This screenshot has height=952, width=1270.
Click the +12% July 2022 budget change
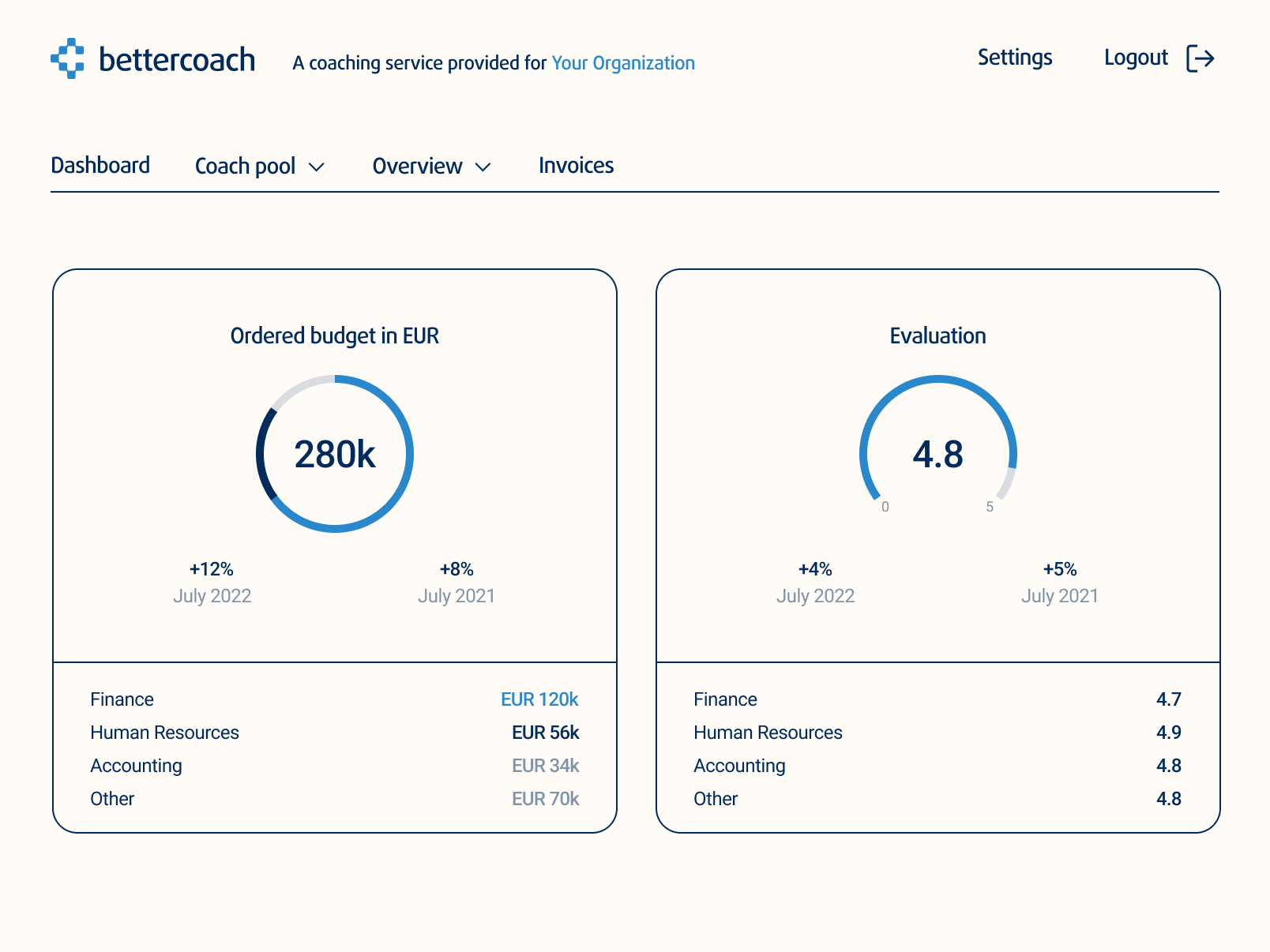coord(212,570)
